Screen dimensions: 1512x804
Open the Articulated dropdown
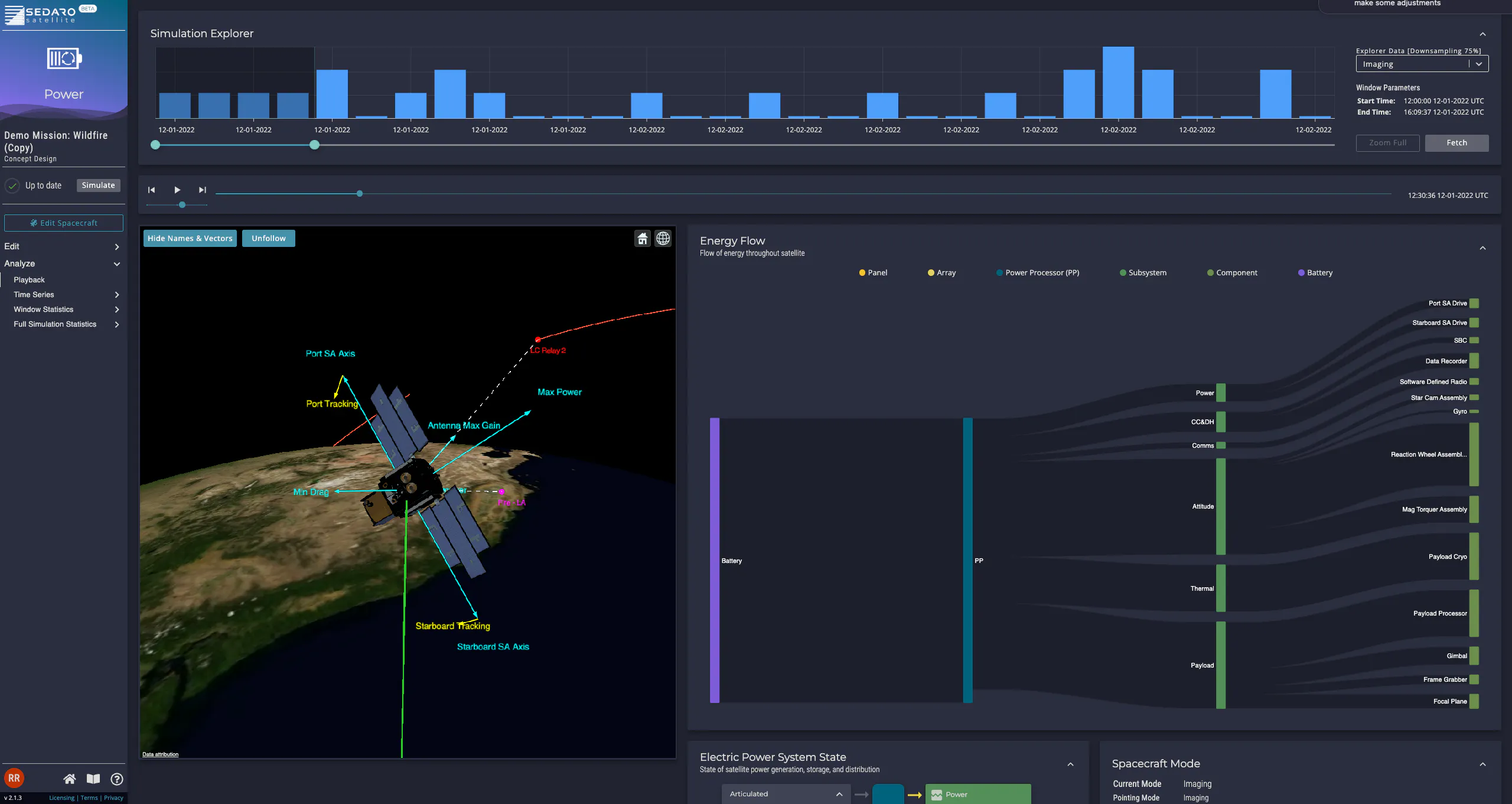pos(786,794)
